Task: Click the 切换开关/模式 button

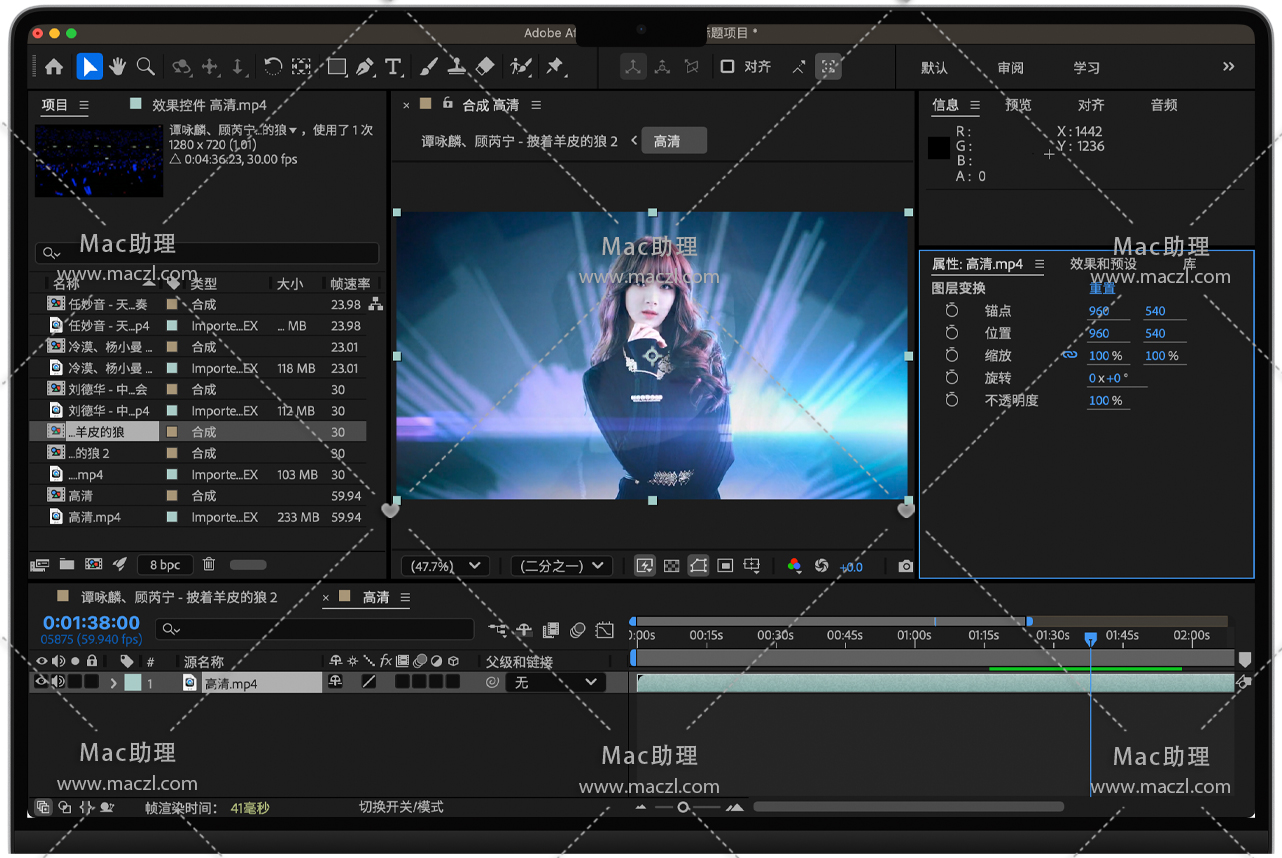Action: pos(401,807)
